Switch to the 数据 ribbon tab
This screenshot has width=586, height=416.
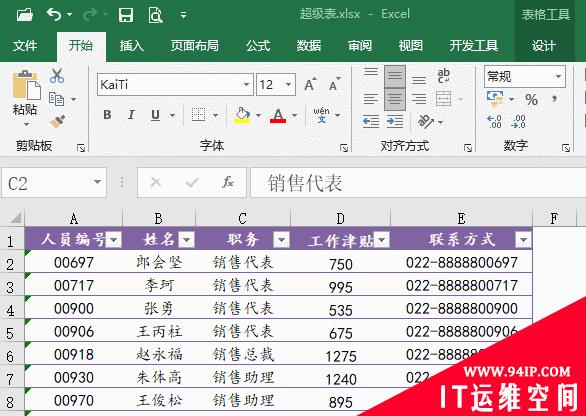pyautogui.click(x=309, y=46)
